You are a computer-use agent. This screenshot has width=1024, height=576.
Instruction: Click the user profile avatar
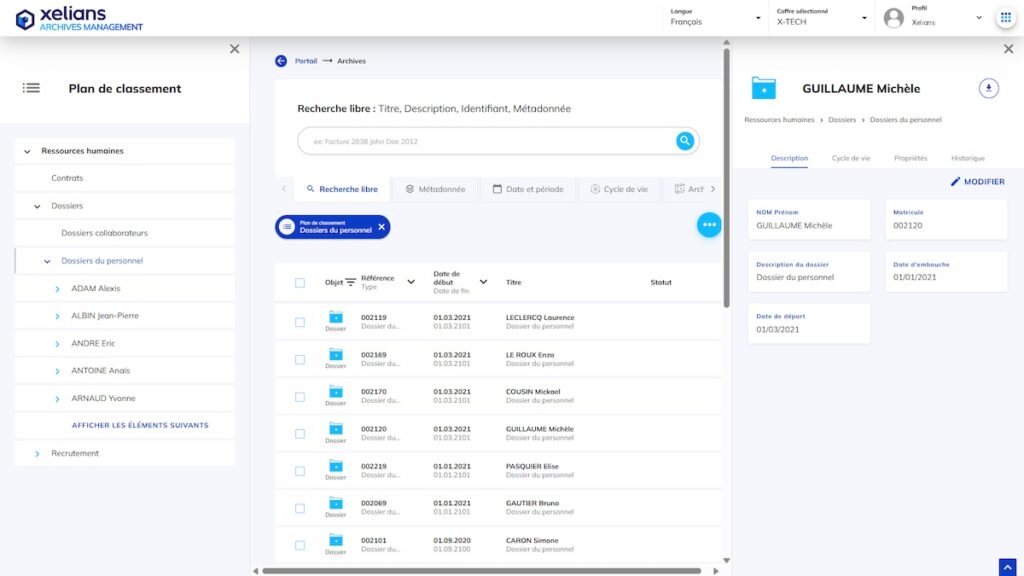tap(893, 18)
